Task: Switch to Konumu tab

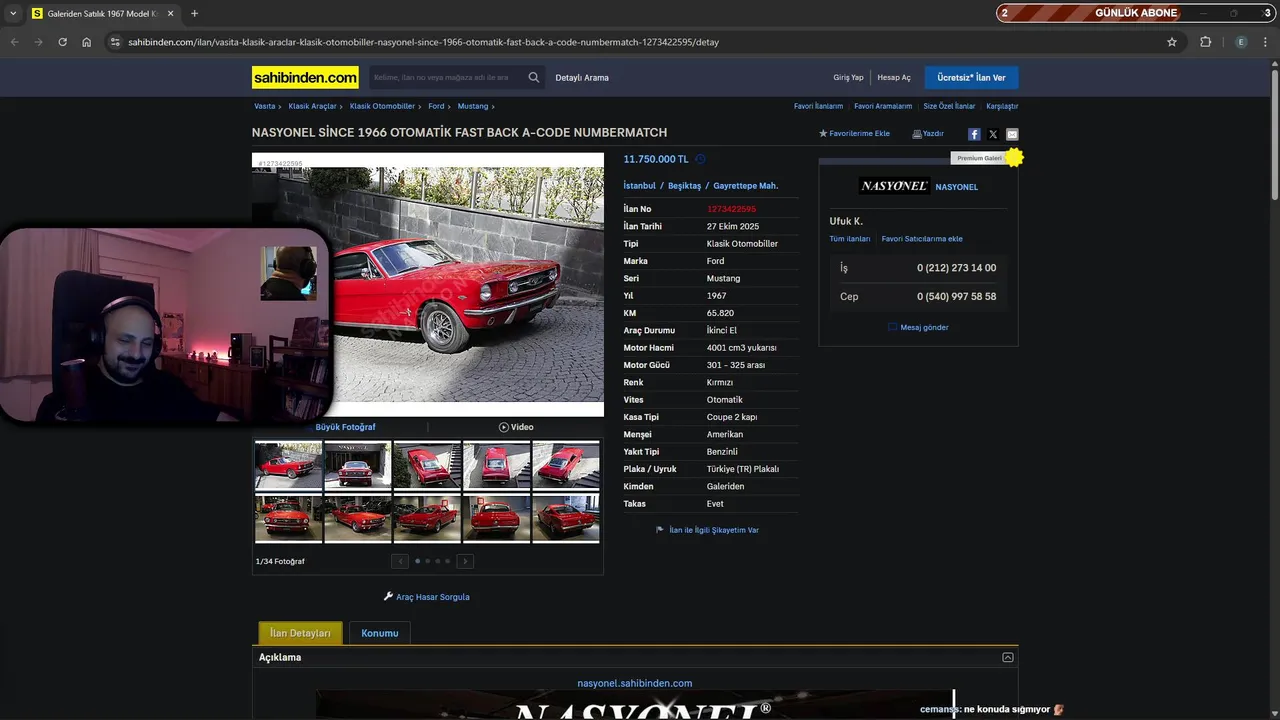Action: [380, 633]
